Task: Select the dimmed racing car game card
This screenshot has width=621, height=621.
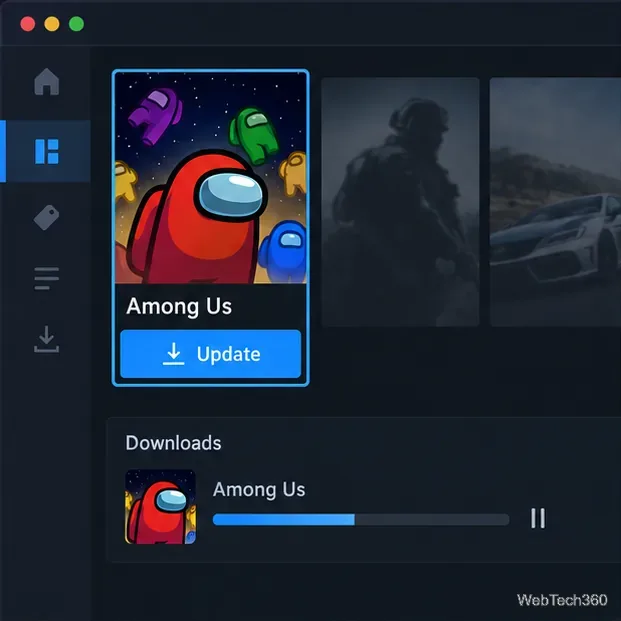Action: [x=555, y=202]
